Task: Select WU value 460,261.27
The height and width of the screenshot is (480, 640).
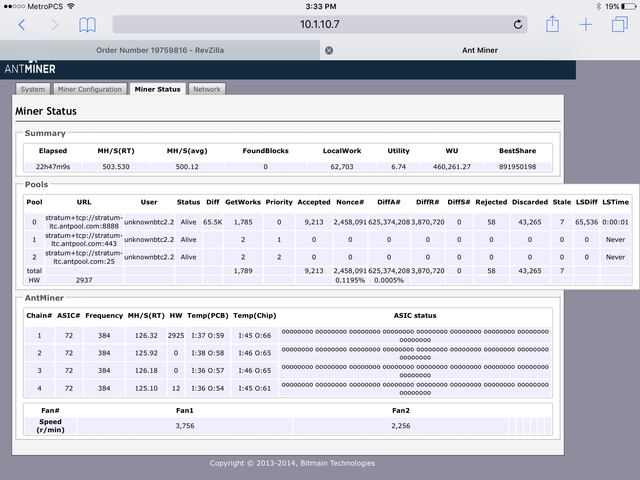Action: 451,167
